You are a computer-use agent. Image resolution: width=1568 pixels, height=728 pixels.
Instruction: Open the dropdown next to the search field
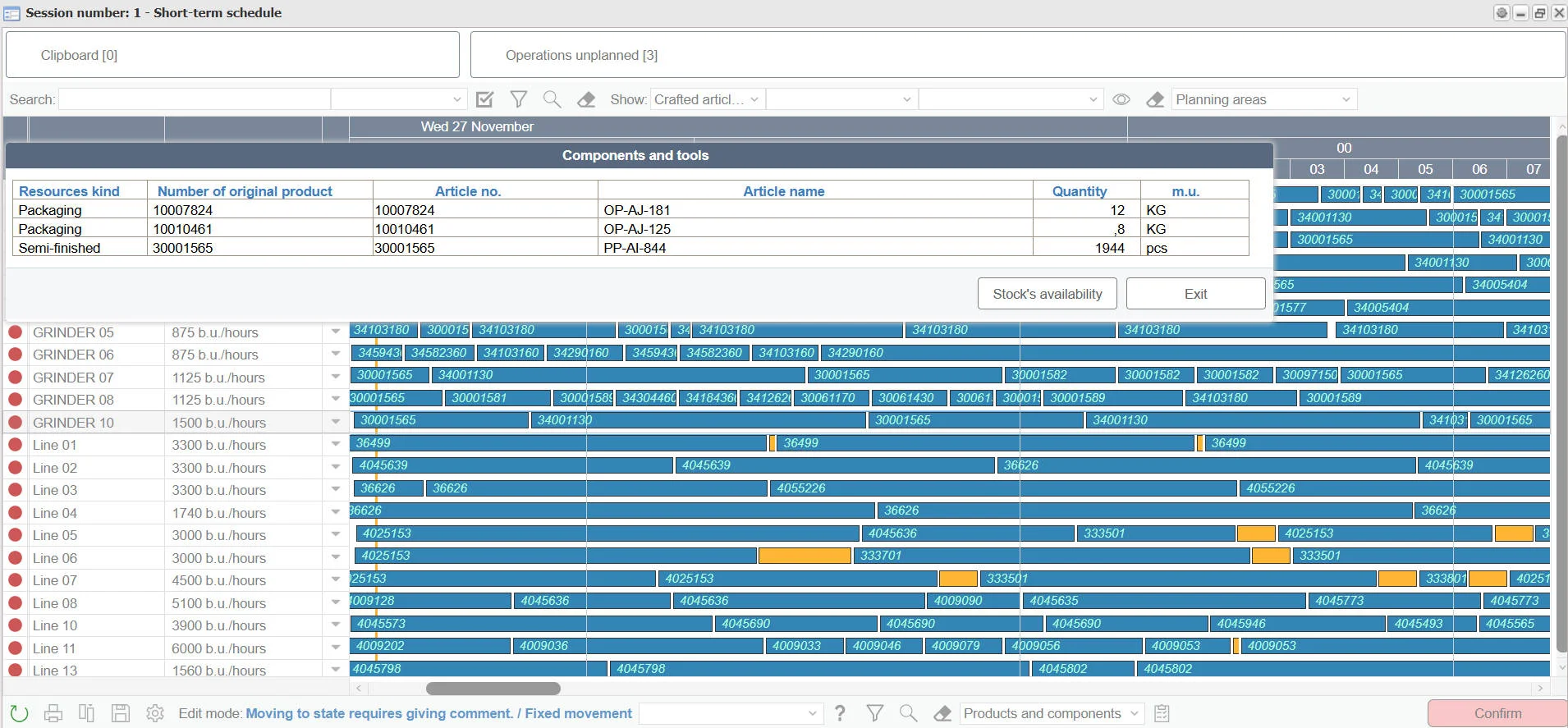tap(399, 99)
